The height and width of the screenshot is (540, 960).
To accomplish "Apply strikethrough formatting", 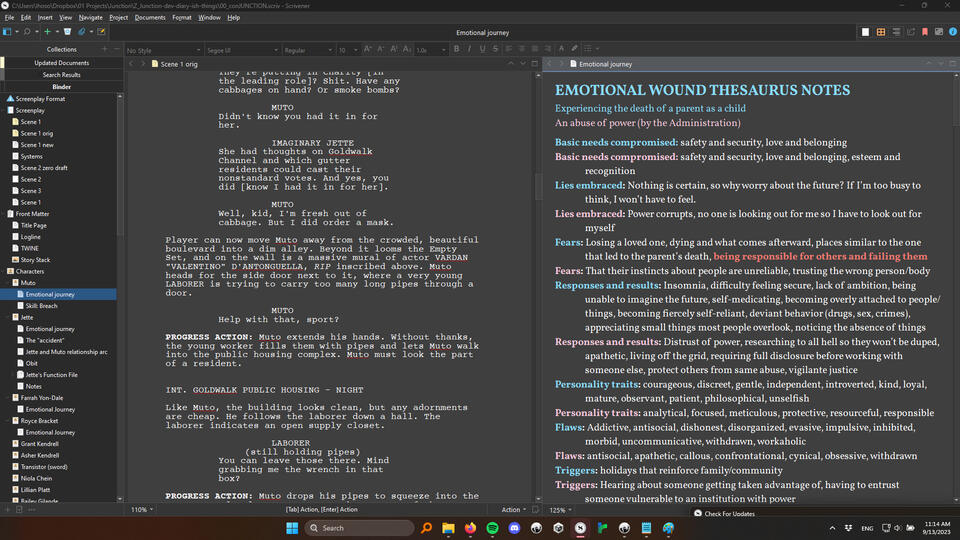I will pos(495,49).
